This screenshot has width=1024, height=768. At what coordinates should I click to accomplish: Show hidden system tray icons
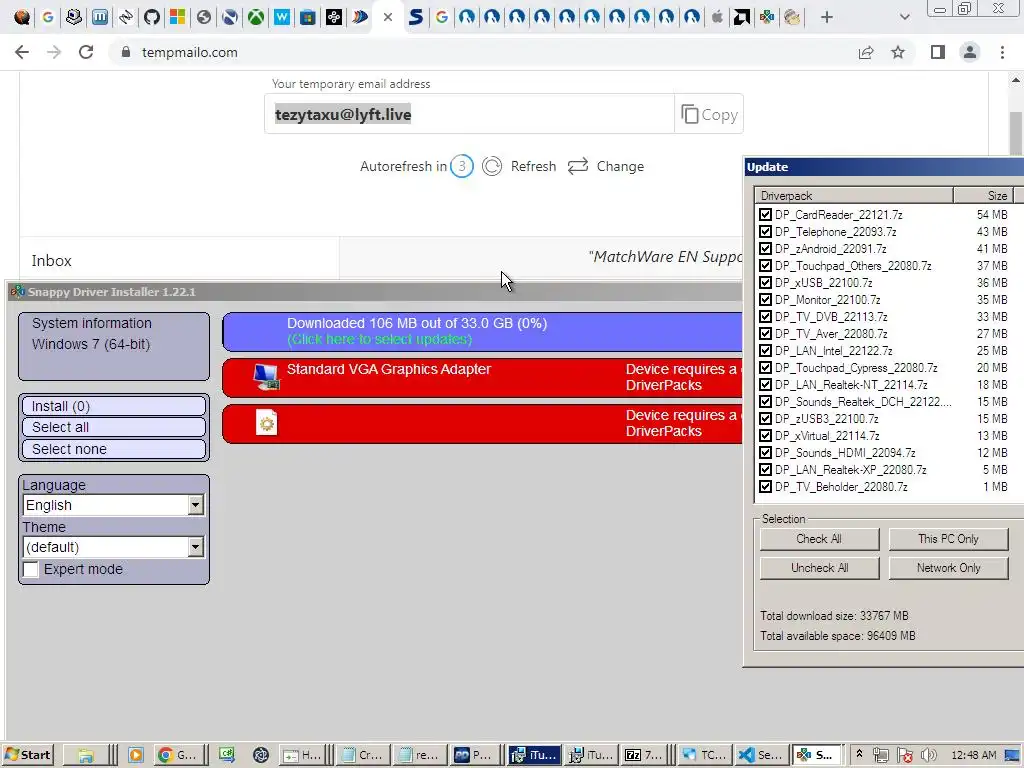coord(859,754)
